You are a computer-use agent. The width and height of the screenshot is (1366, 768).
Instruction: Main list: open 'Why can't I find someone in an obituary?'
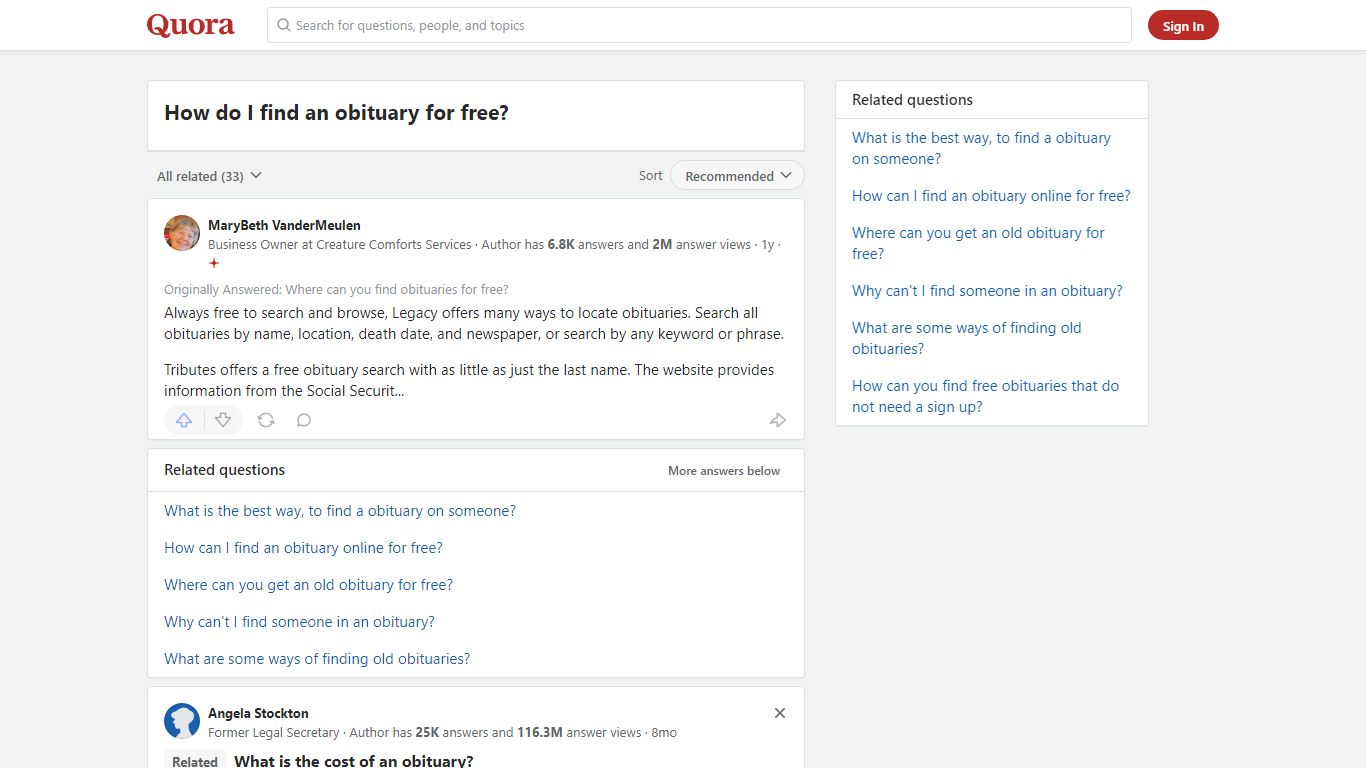coord(299,622)
